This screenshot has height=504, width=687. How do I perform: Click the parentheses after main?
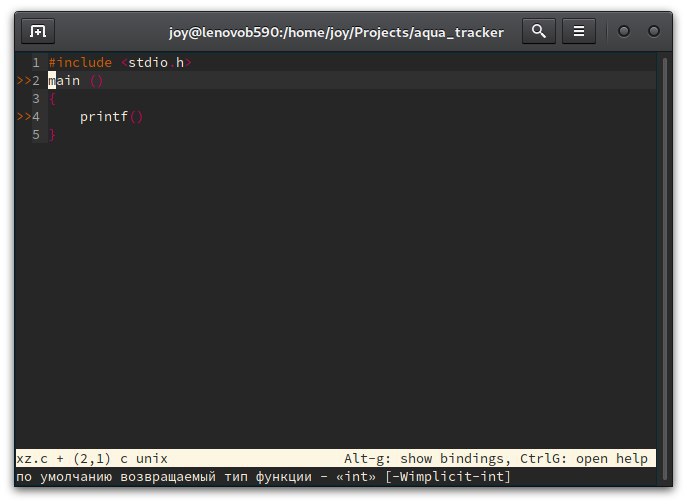pos(96,81)
